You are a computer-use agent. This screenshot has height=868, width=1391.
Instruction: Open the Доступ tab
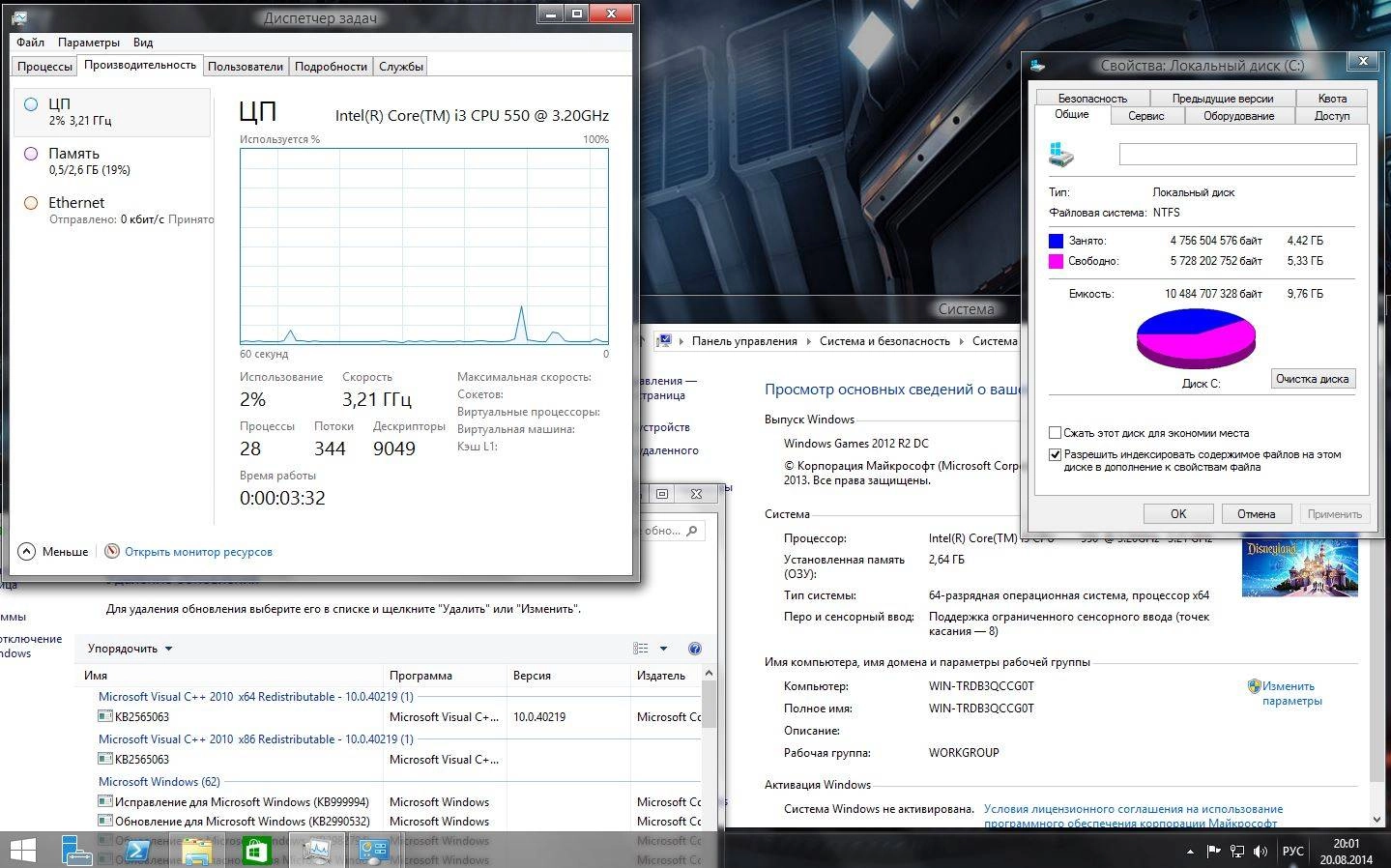click(x=1332, y=115)
